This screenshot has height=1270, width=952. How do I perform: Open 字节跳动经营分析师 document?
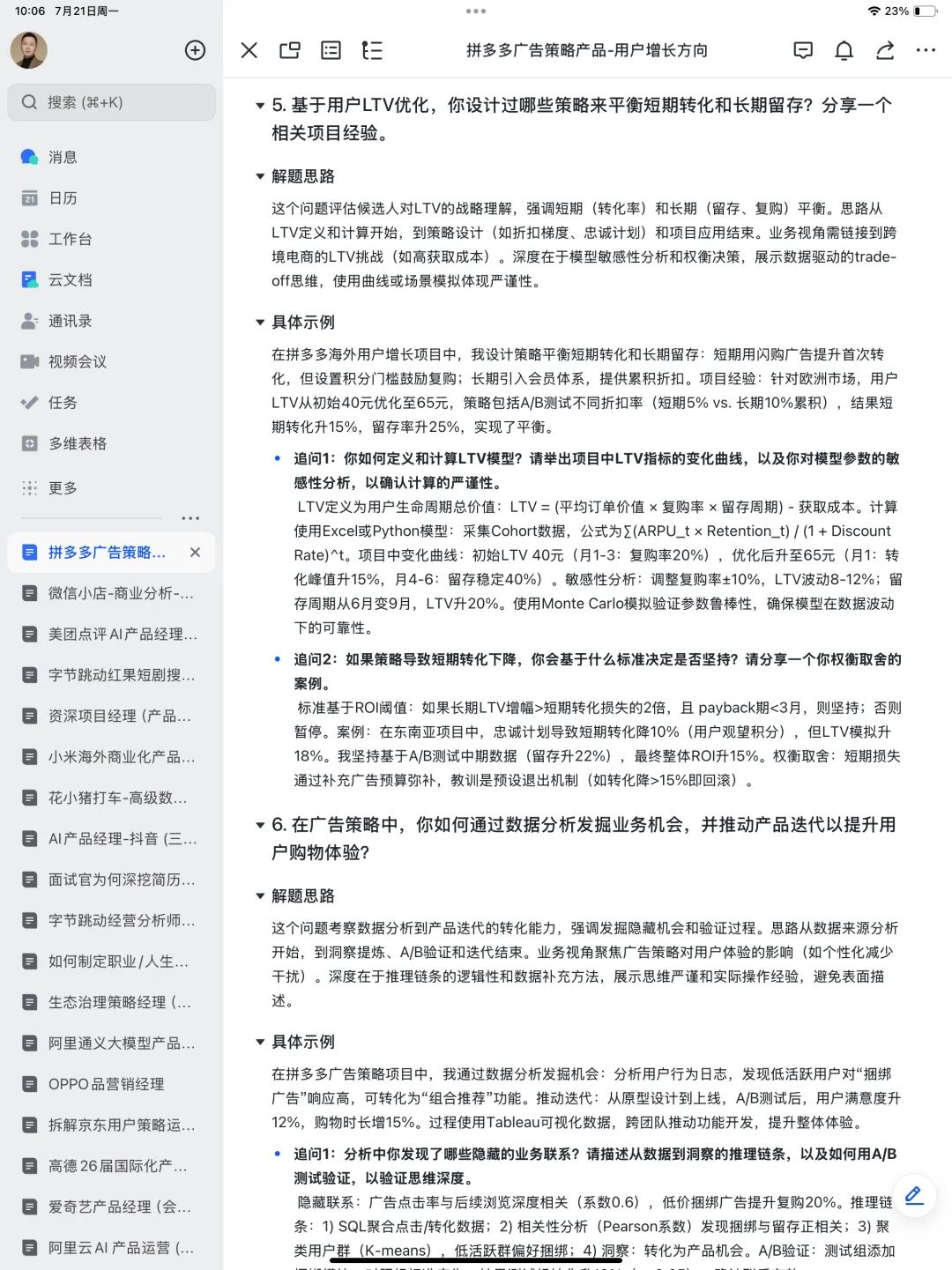click(111, 920)
